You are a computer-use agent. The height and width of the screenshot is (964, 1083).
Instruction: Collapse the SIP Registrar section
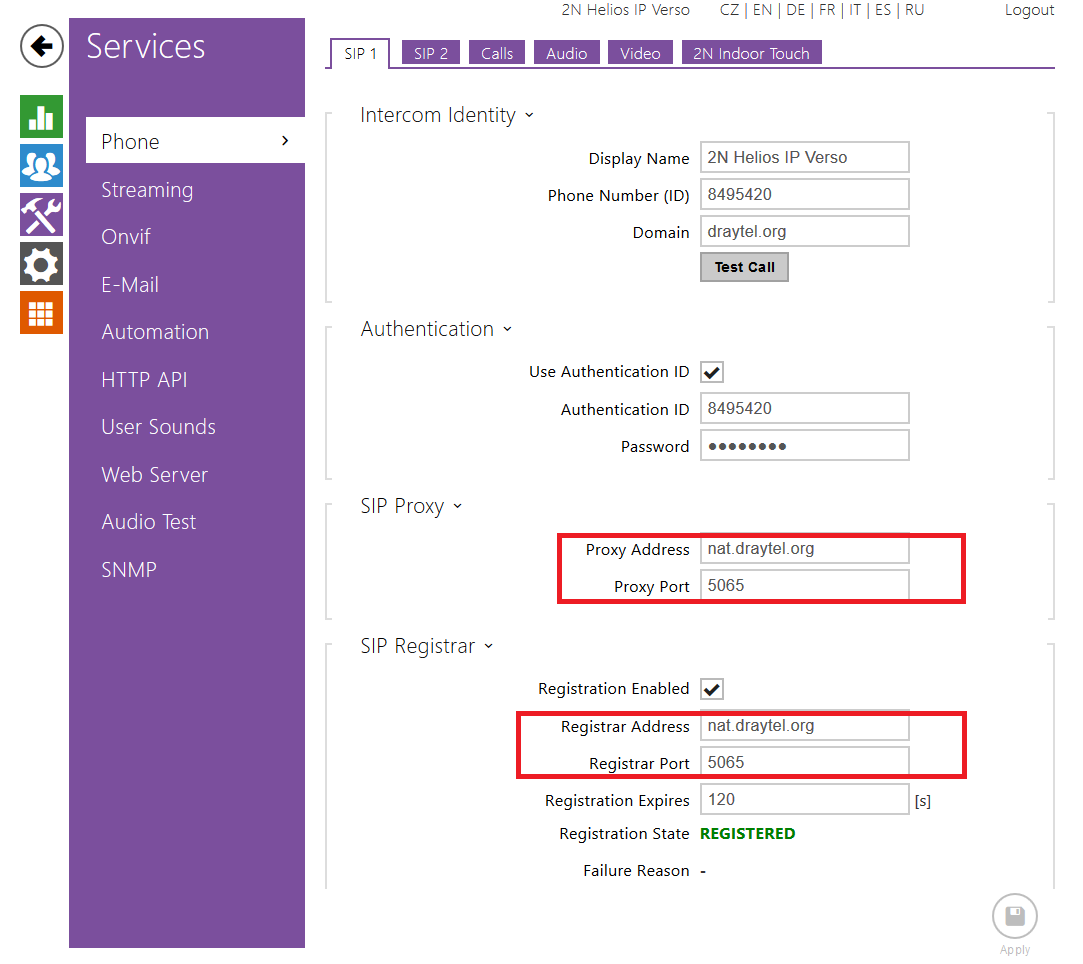pos(488,646)
